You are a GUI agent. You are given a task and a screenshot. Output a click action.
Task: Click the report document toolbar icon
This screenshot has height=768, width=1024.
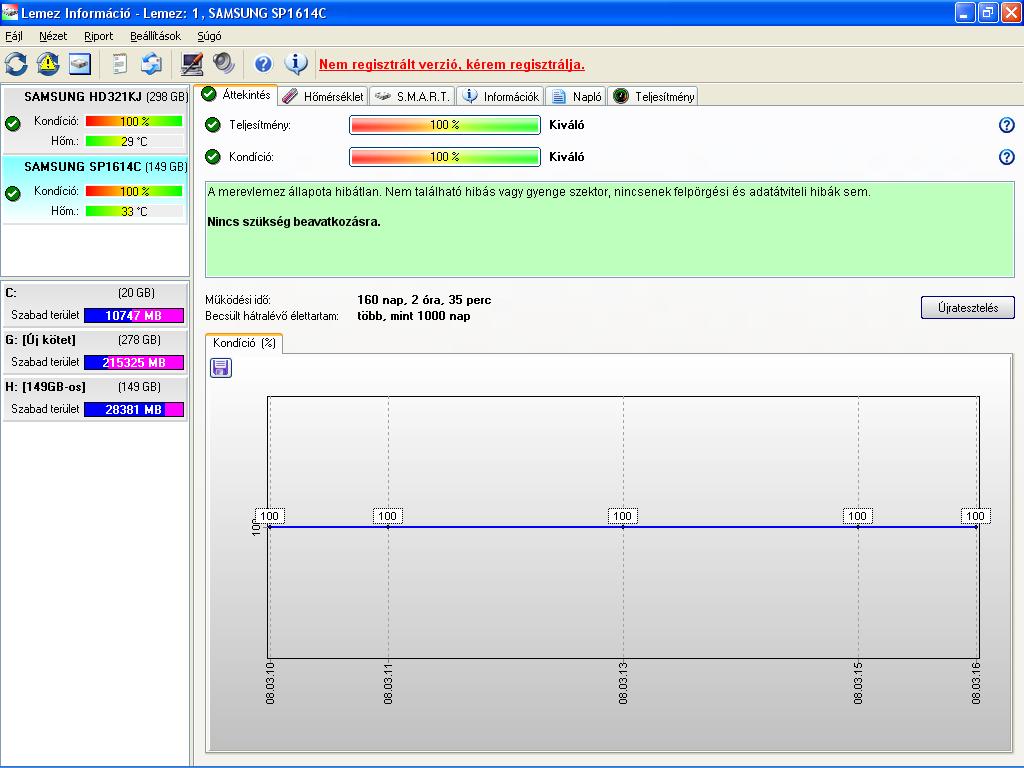coord(119,63)
